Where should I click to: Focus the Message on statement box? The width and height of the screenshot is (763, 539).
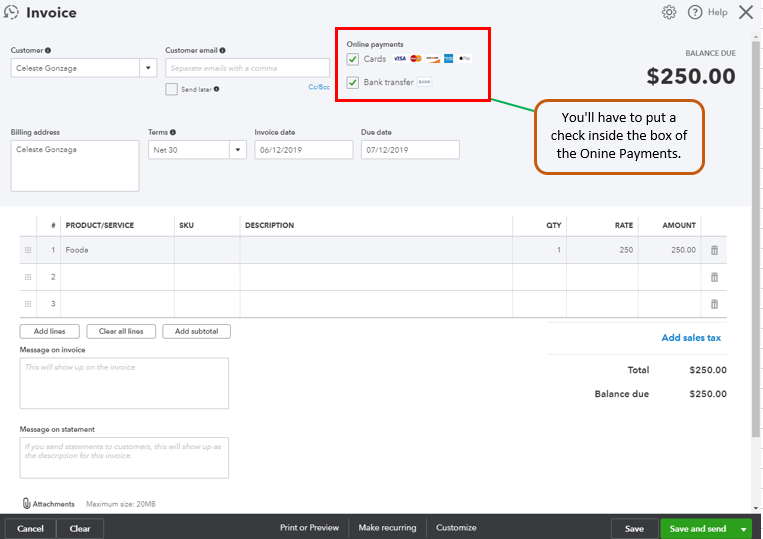[124, 458]
